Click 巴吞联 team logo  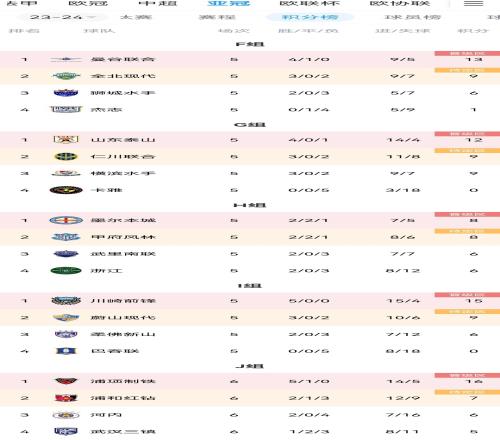point(66,351)
